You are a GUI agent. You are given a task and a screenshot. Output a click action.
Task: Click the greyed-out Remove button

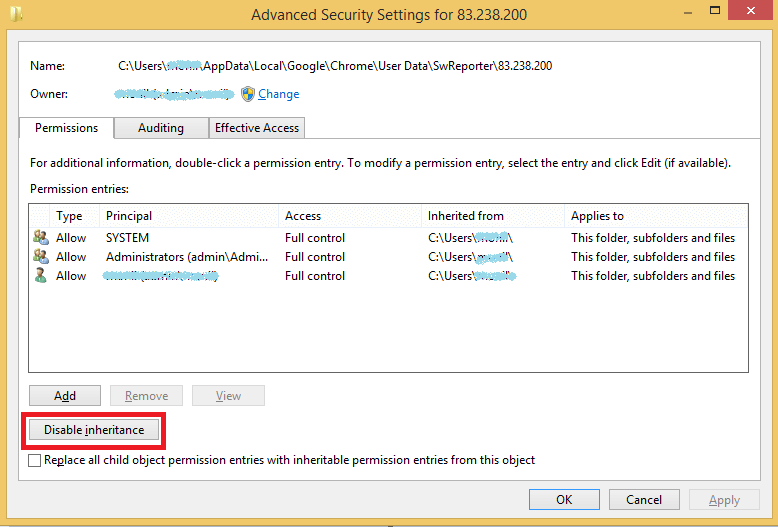[x=146, y=395]
